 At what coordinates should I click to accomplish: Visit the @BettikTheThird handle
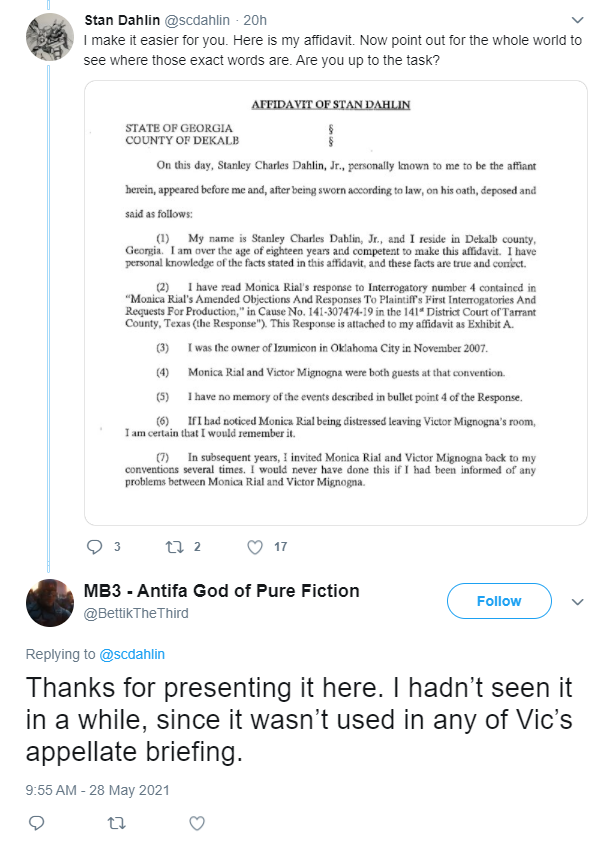tap(136, 613)
